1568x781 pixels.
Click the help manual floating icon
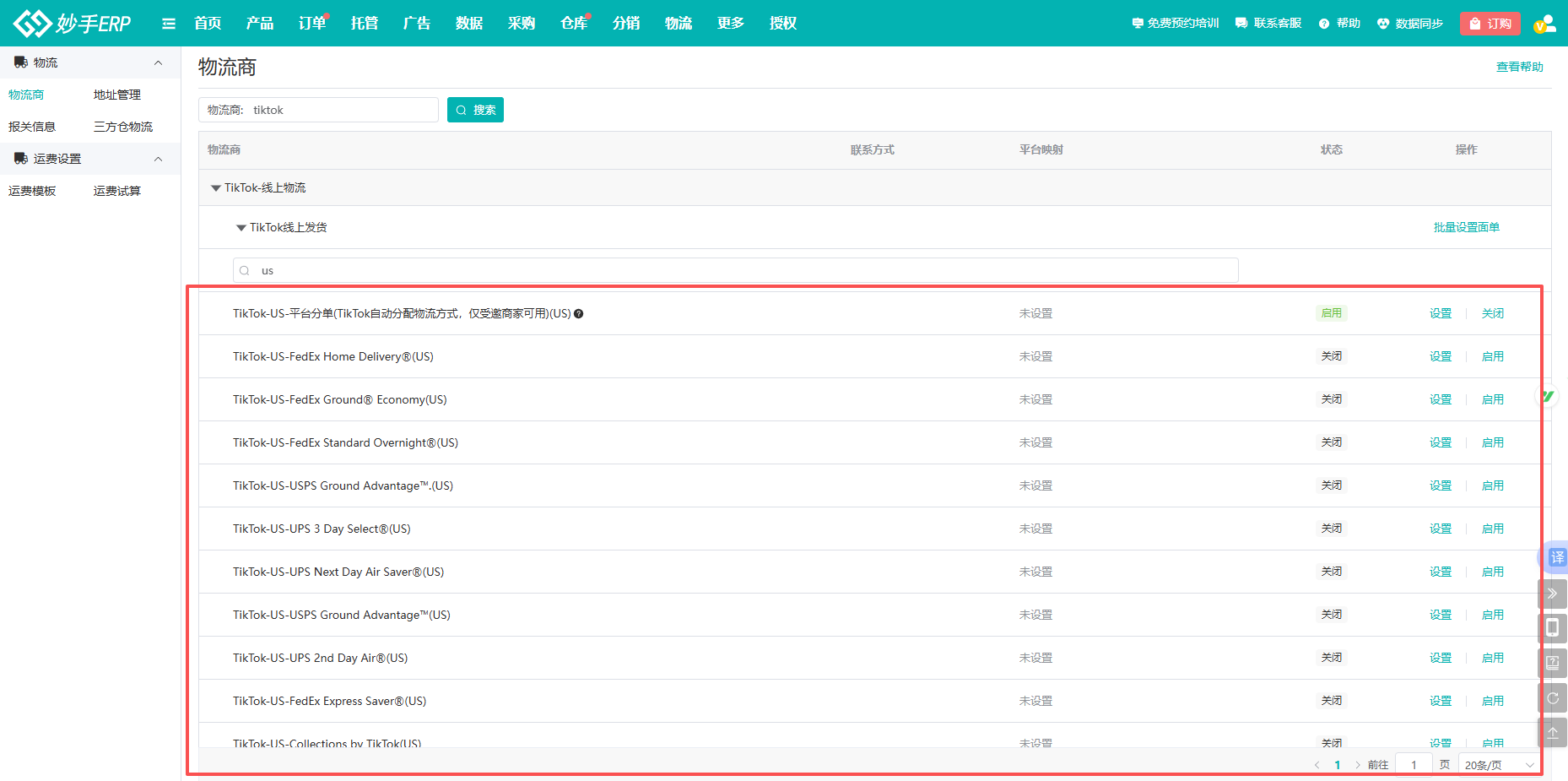pos(1552,663)
